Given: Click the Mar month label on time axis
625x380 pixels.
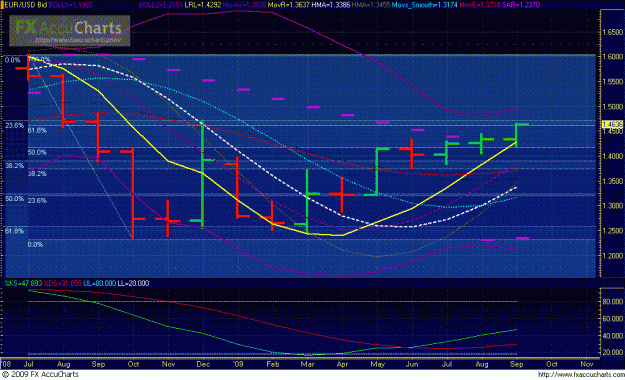Looking at the screenshot, I should coord(307,364).
